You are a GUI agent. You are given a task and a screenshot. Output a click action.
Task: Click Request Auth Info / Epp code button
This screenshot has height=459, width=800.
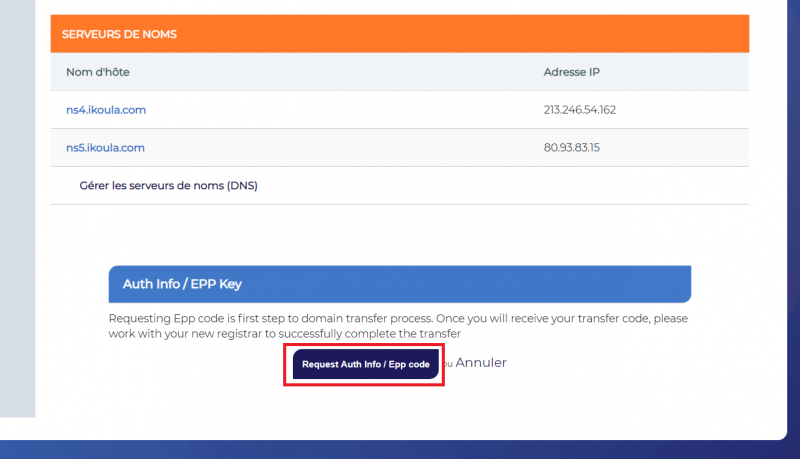click(365, 364)
